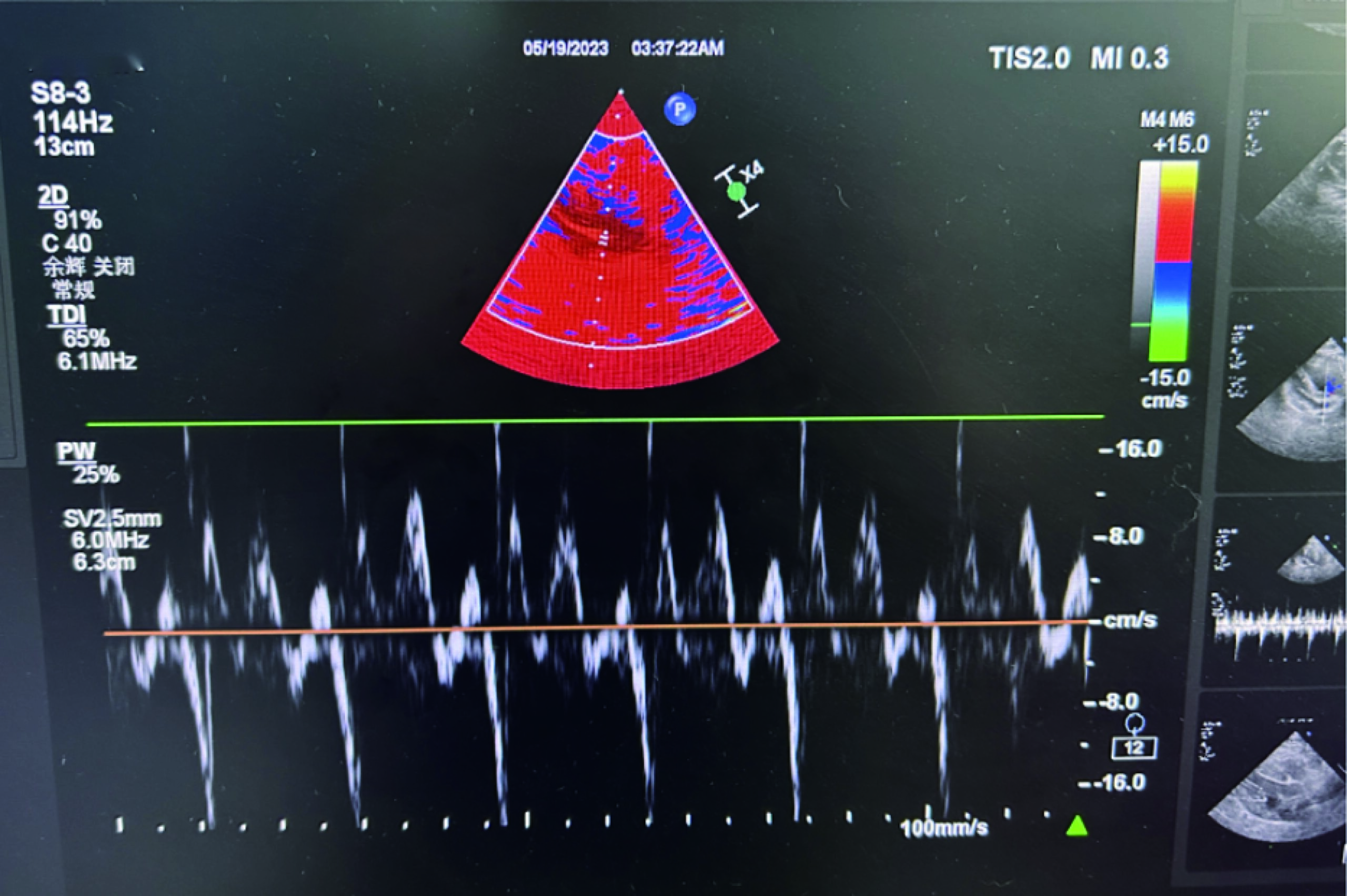Open the thumbnail with blue color Doppler
The height and width of the screenshot is (896, 1347).
pyautogui.click(x=1294, y=394)
